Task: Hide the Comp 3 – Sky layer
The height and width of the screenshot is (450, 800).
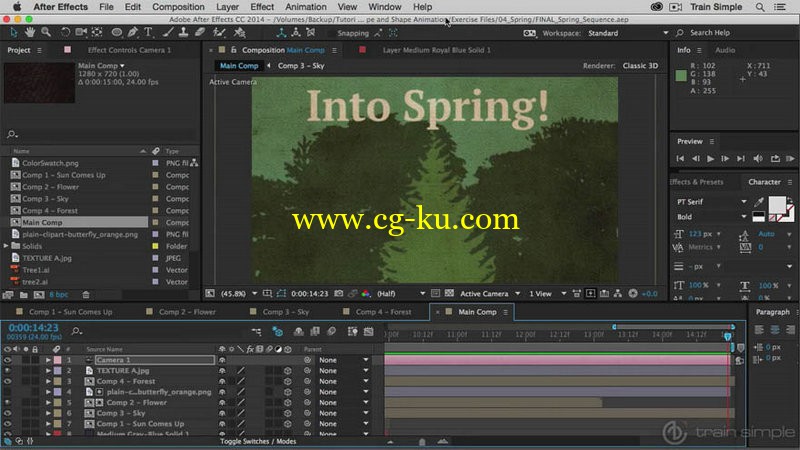Action: tap(7, 413)
